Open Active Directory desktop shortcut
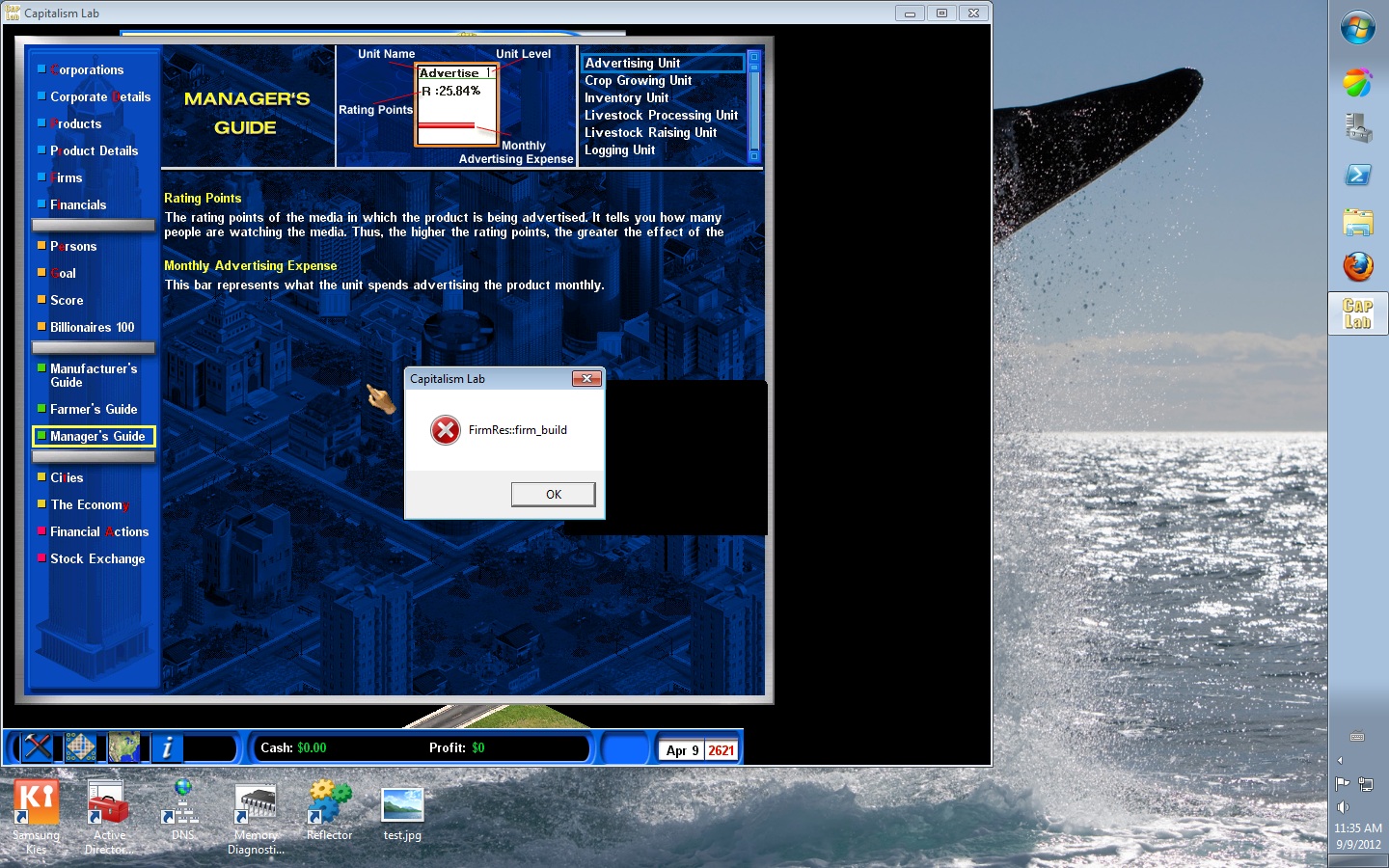The height and width of the screenshot is (868, 1389). pos(109,817)
